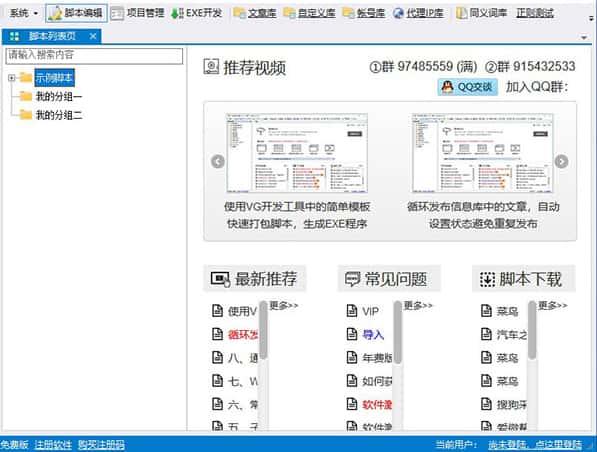Expand the 示例脚本 tree node
Screen dimensions: 597x452
coord(11,78)
